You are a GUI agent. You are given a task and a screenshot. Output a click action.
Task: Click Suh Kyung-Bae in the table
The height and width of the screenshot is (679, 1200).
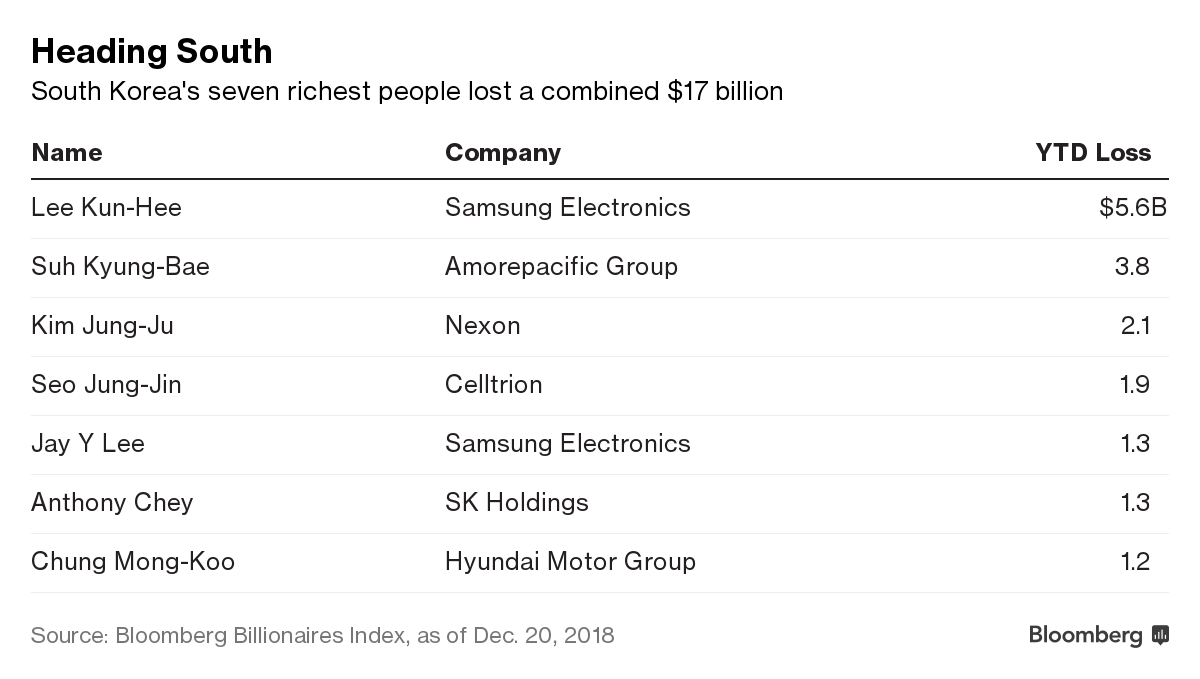pyautogui.click(x=120, y=267)
